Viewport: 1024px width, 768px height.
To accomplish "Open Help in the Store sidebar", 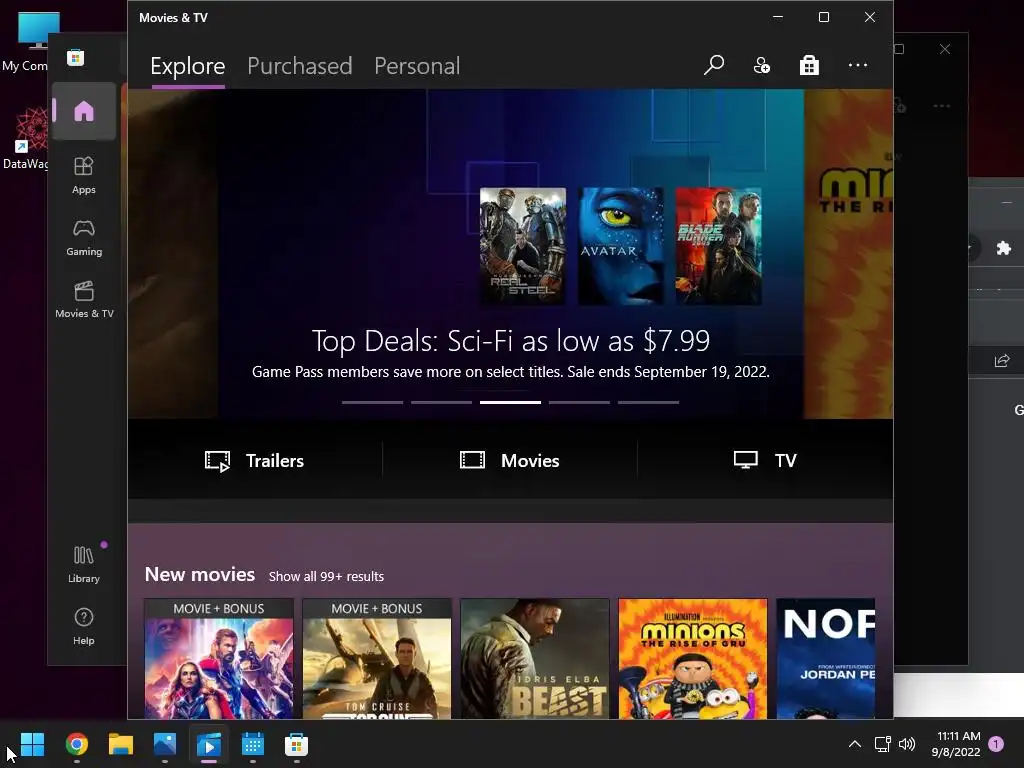I will coord(84,626).
